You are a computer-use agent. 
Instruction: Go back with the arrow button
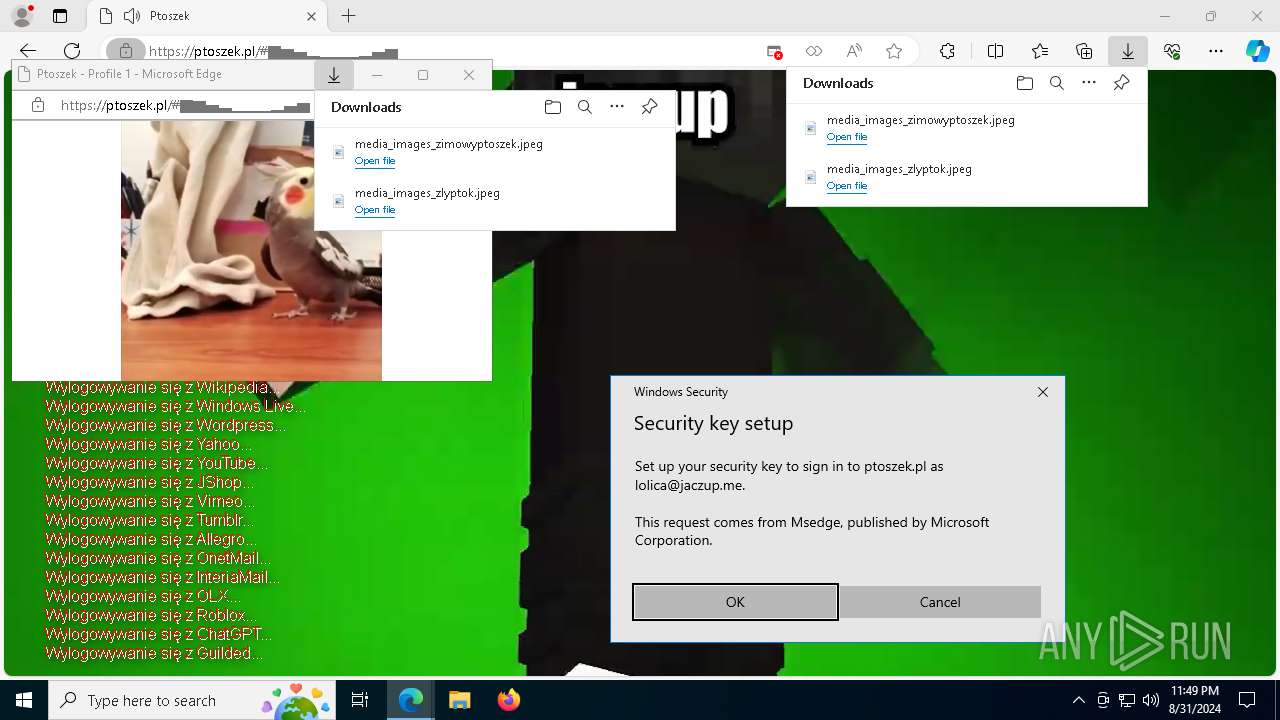tap(28, 51)
